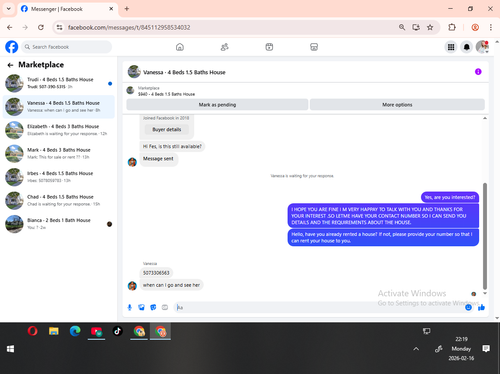
Task: Click More options button
Action: [x=397, y=105]
